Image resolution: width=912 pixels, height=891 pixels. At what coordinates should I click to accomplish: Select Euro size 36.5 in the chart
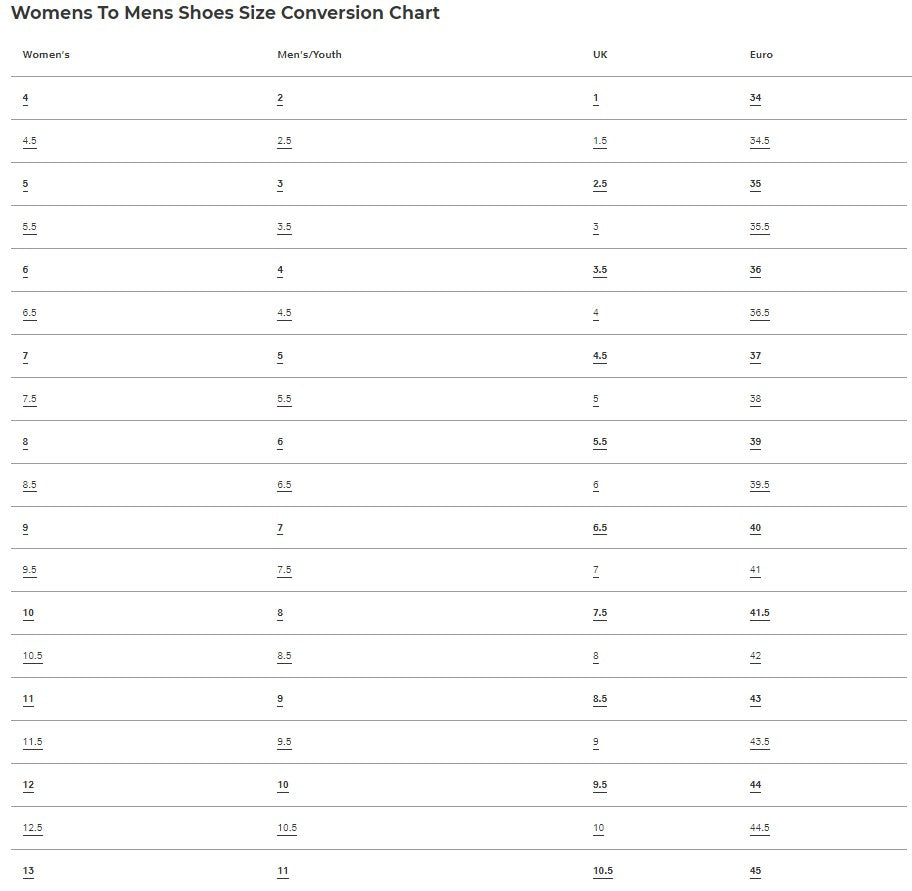(x=759, y=313)
